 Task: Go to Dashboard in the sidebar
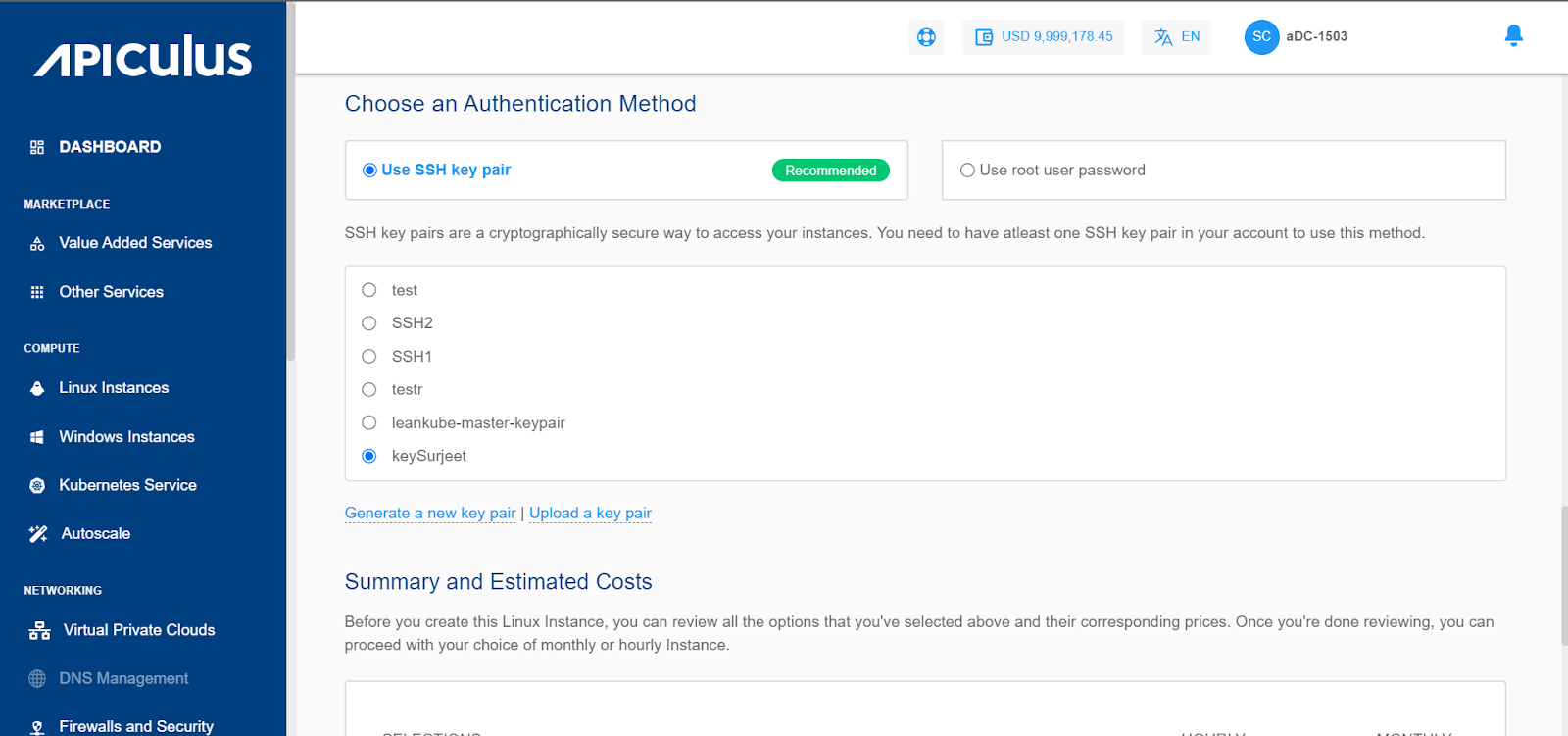pos(110,147)
